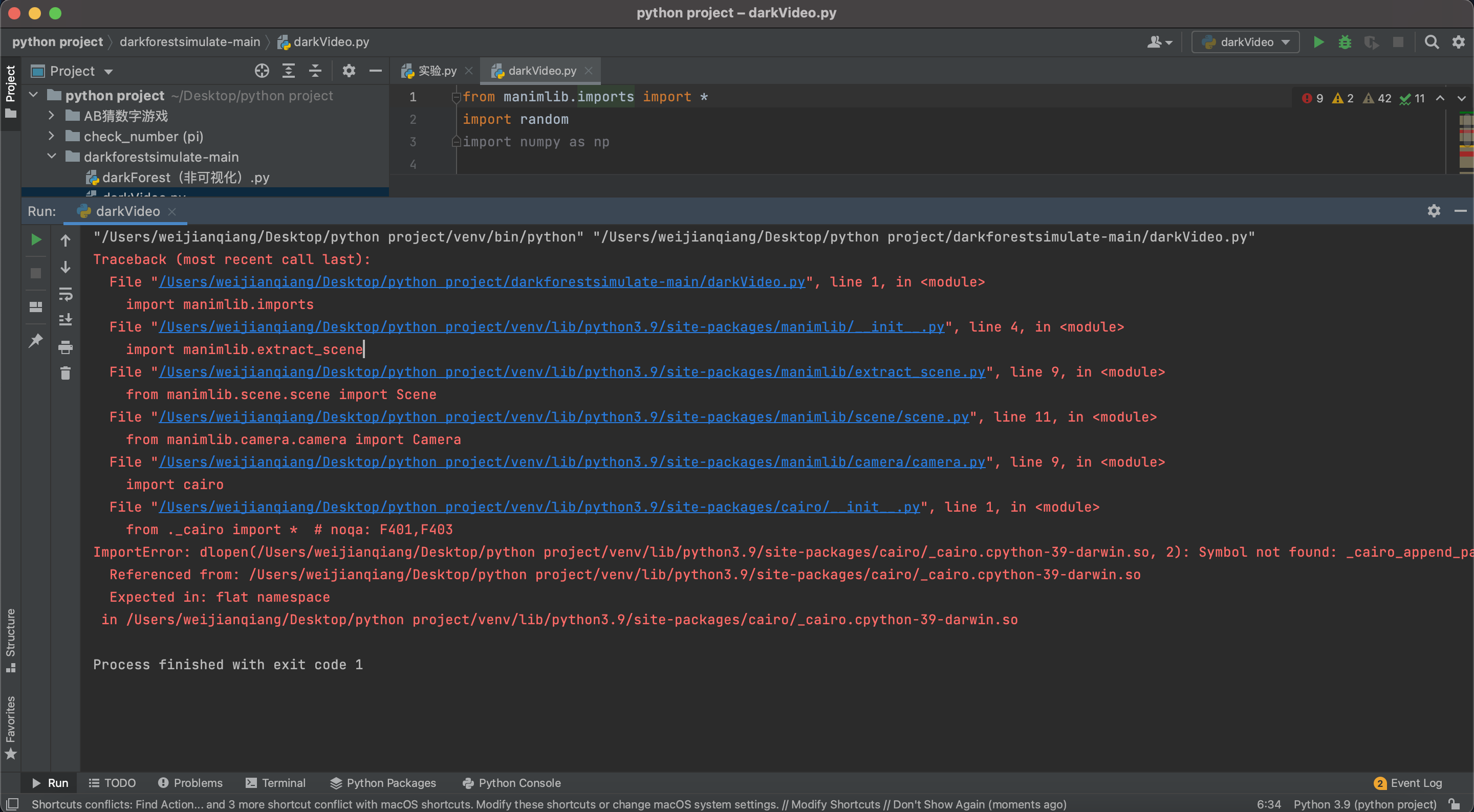Toggle the pin tab icon in the Run panel

coord(35,340)
